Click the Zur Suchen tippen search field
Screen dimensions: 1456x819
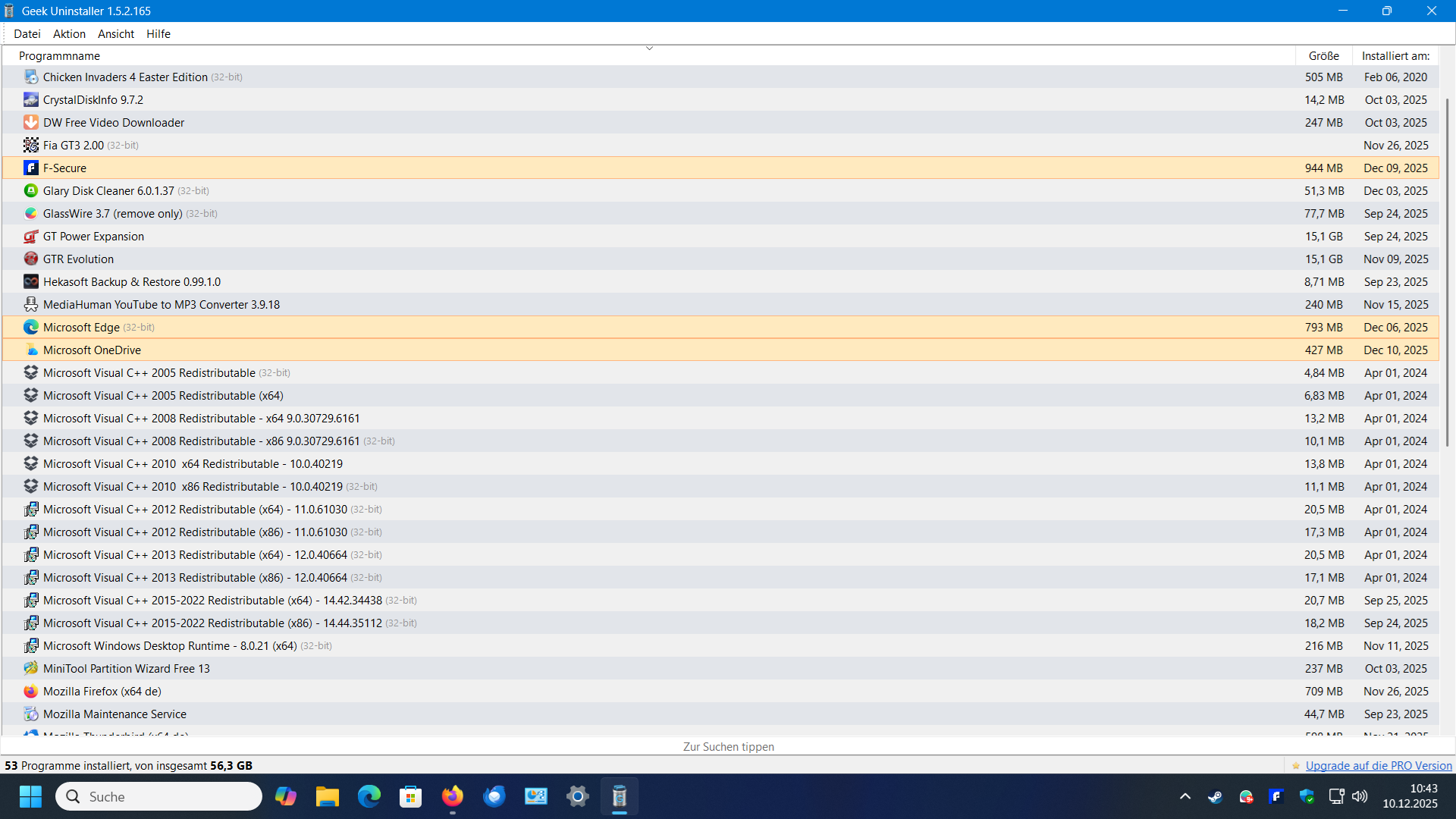tap(728, 747)
